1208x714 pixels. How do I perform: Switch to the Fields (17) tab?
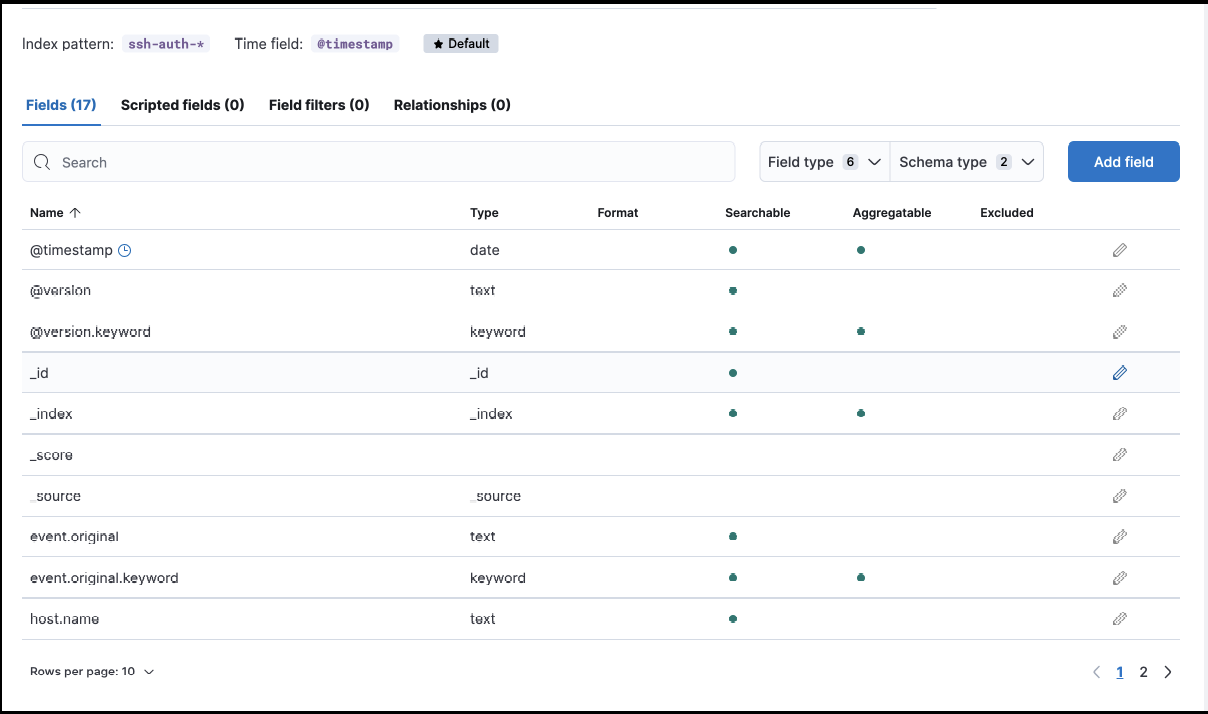tap(61, 105)
